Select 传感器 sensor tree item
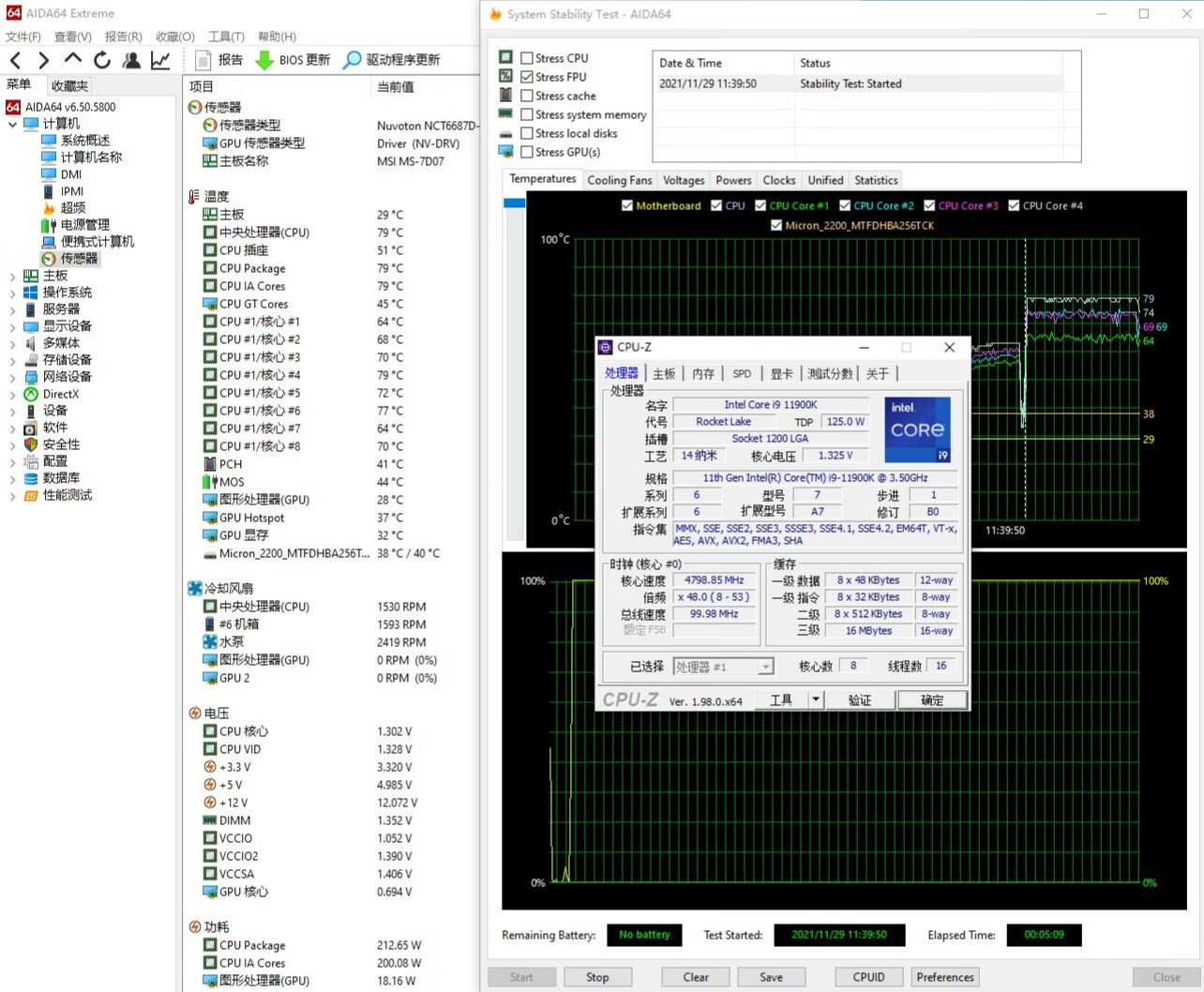Screen dimensions: 1204x992 click(79, 258)
